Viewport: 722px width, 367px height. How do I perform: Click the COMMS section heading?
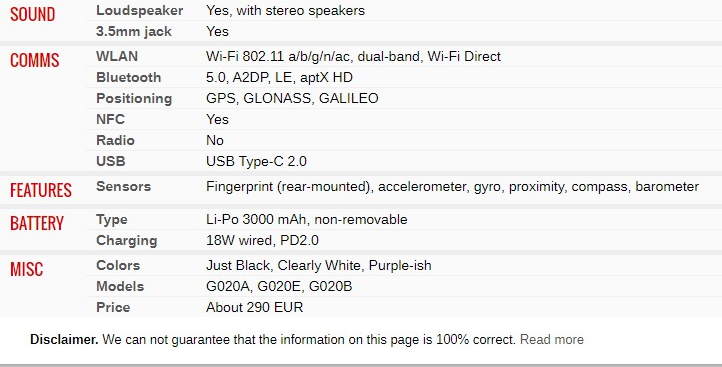coord(35,60)
